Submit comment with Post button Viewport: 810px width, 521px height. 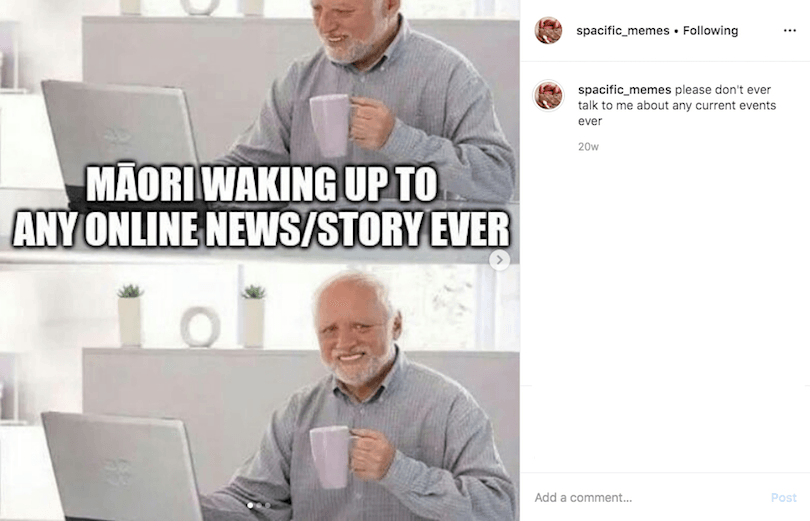[x=784, y=498]
